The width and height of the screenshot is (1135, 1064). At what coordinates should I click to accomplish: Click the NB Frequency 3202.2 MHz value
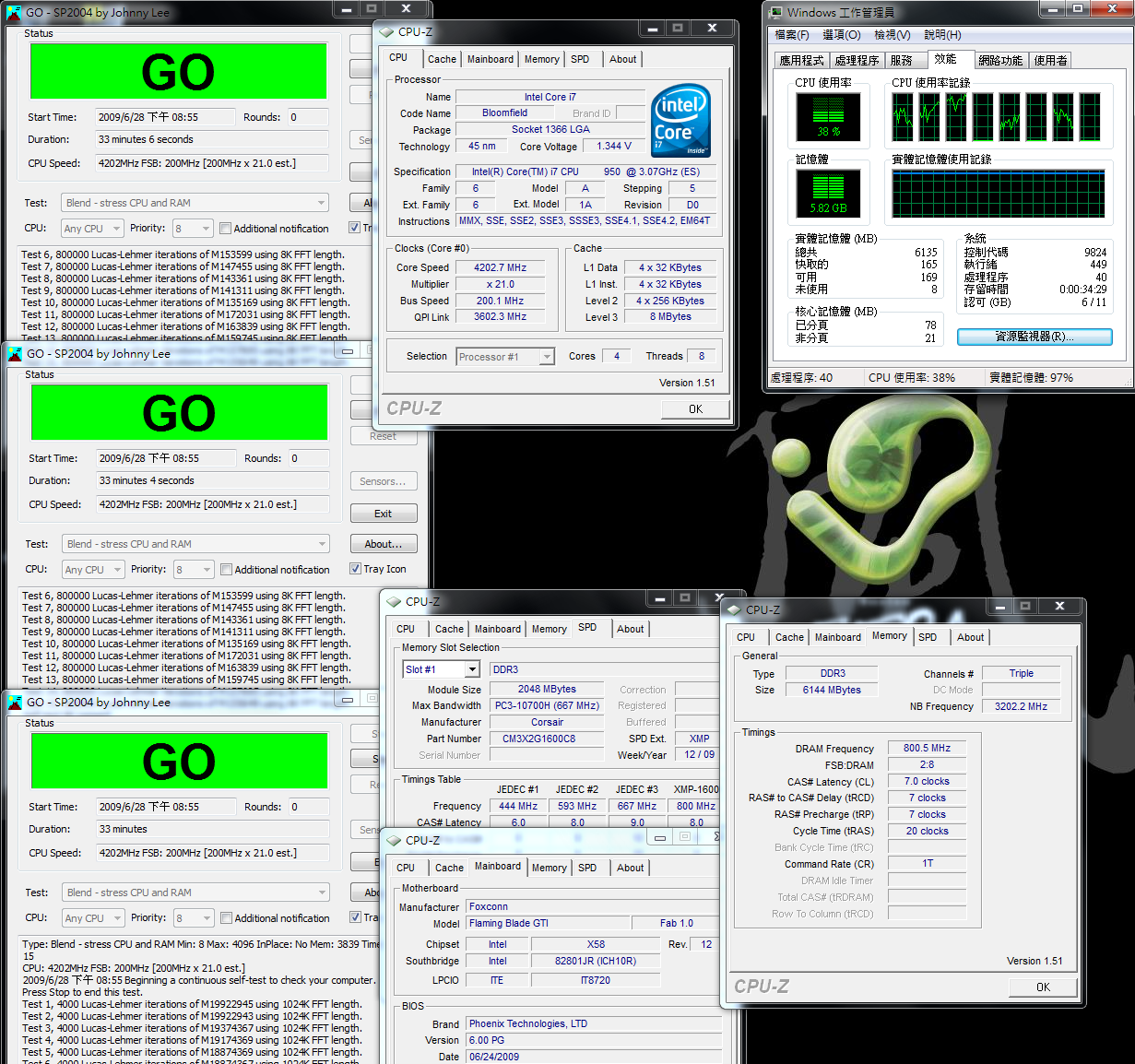pyautogui.click(x=1021, y=706)
